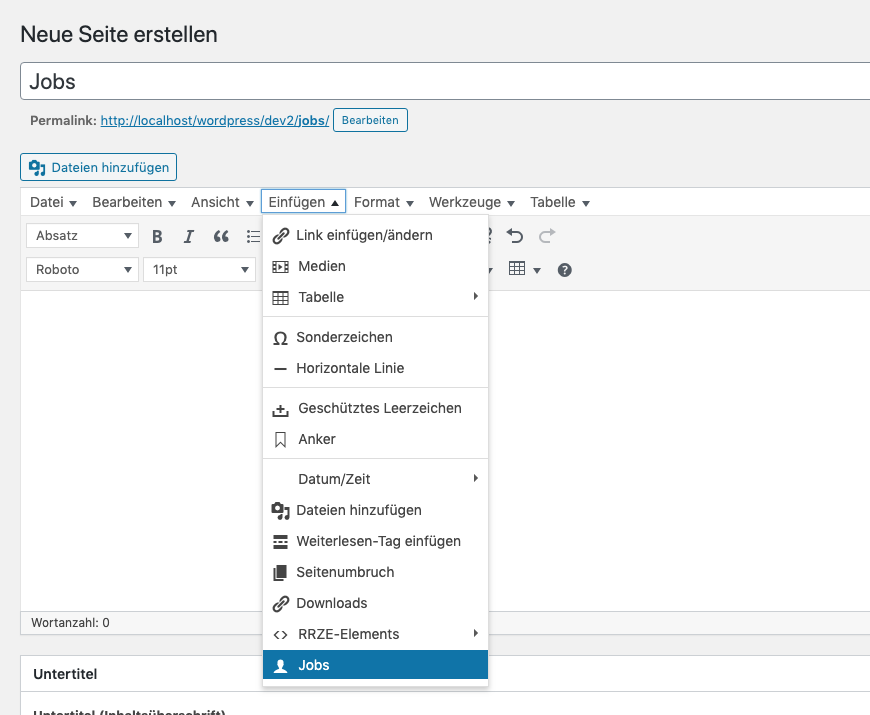This screenshot has height=715, width=870.
Task: Click the Undo arrow icon
Action: click(515, 236)
